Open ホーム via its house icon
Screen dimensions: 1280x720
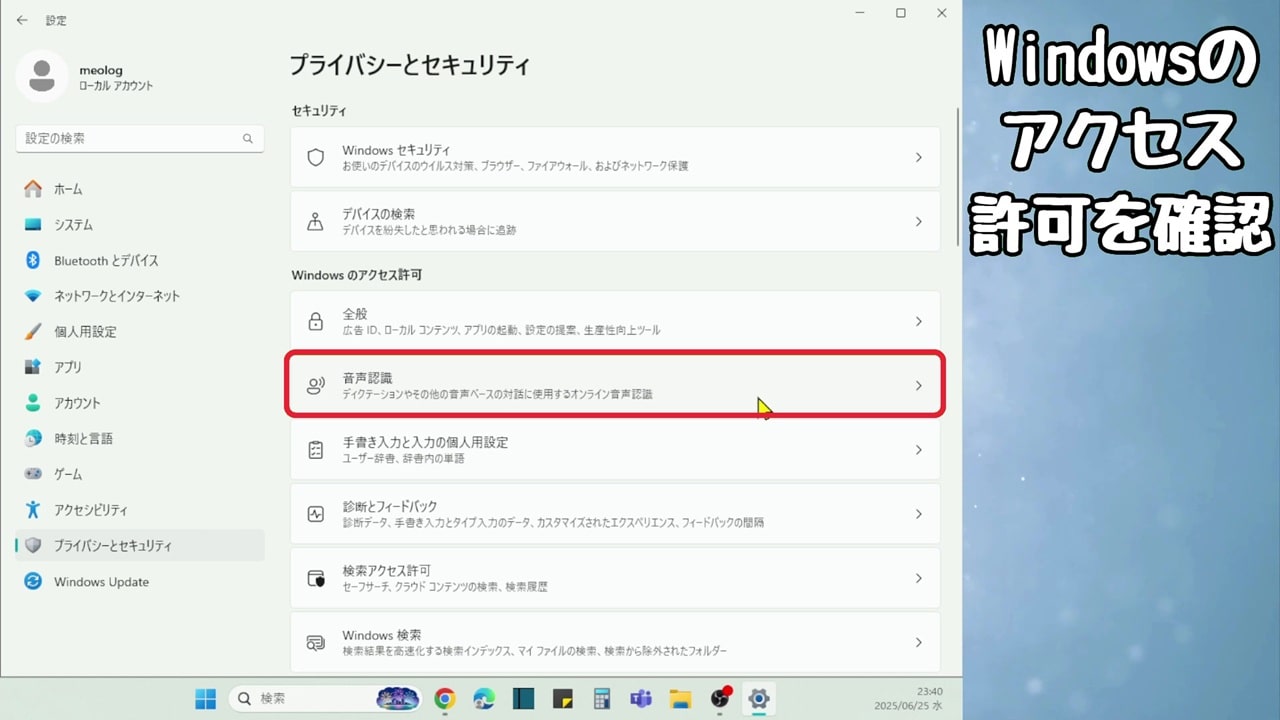click(x=33, y=189)
